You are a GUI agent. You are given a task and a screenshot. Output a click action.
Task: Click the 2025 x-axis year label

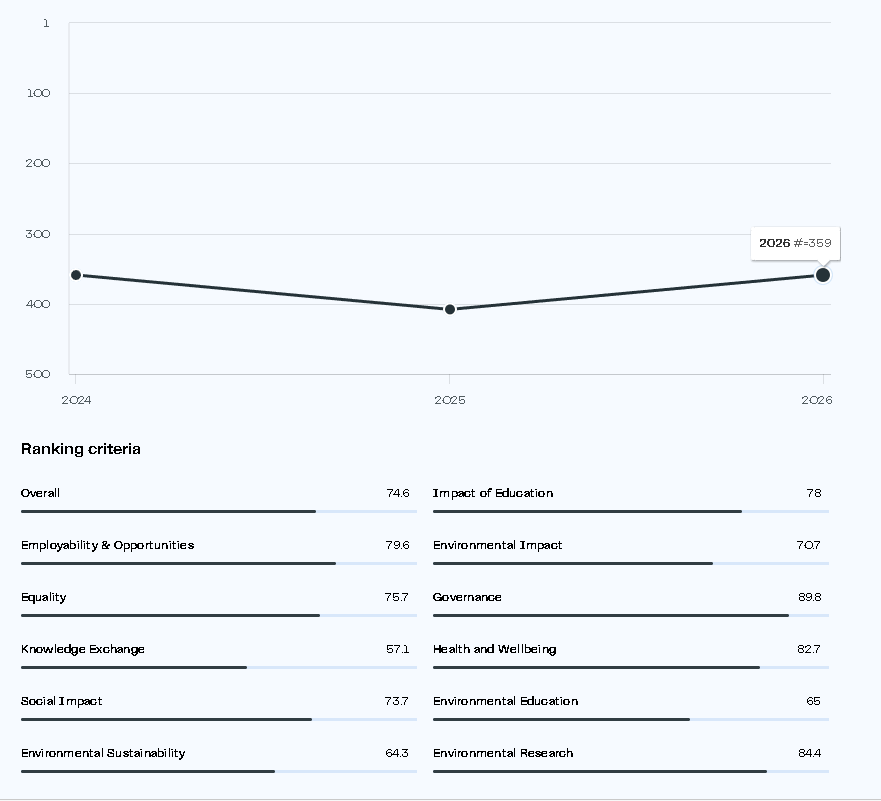tap(449, 400)
